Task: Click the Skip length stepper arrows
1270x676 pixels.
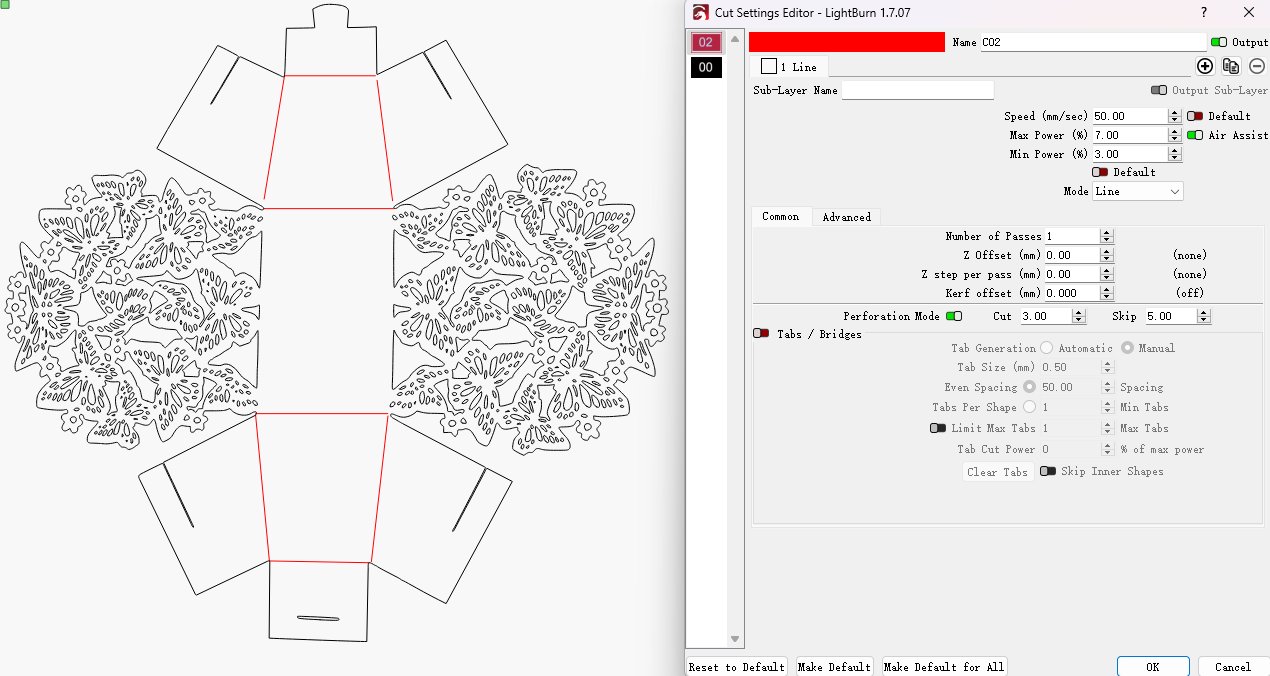Action: coord(1204,316)
